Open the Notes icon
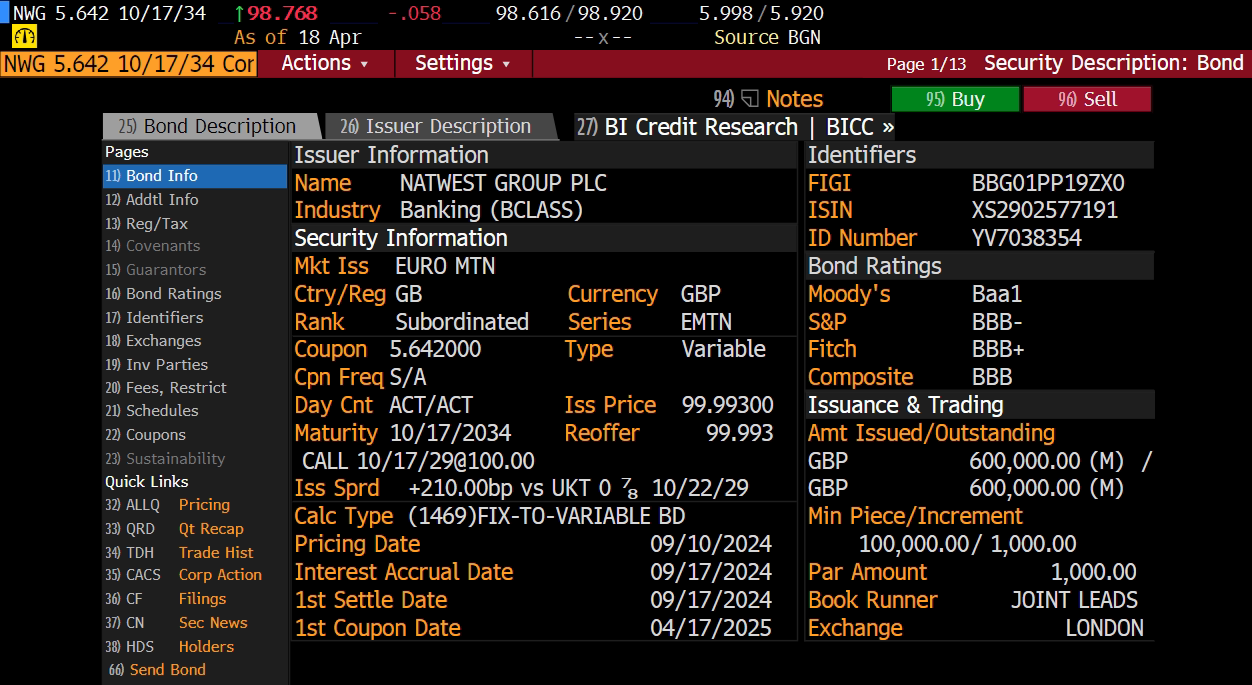This screenshot has width=1252, height=685. 768,99
